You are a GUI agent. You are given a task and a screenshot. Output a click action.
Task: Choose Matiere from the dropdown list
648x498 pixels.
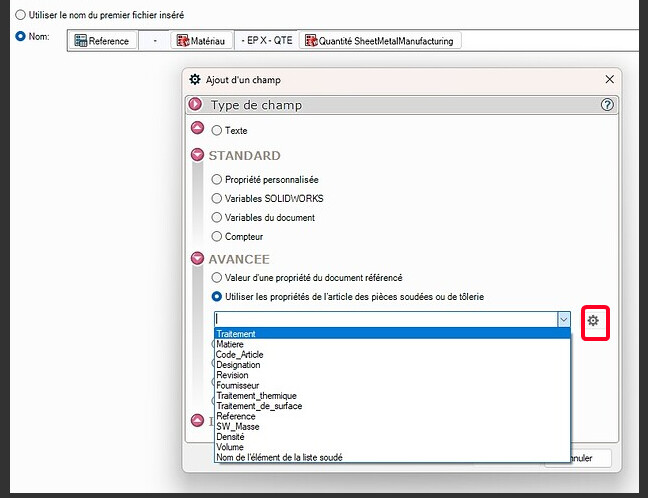(x=231, y=345)
